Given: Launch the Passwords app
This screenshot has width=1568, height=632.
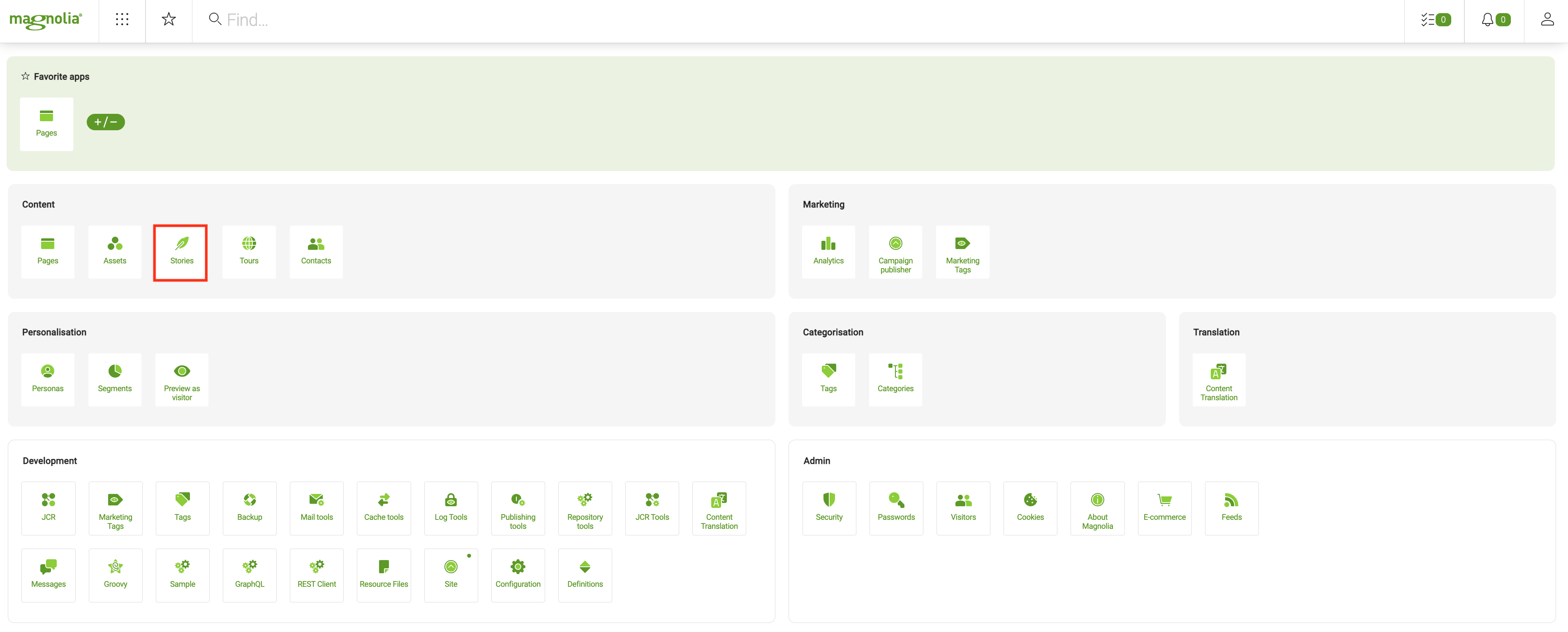Looking at the screenshot, I should pyautogui.click(x=896, y=509).
